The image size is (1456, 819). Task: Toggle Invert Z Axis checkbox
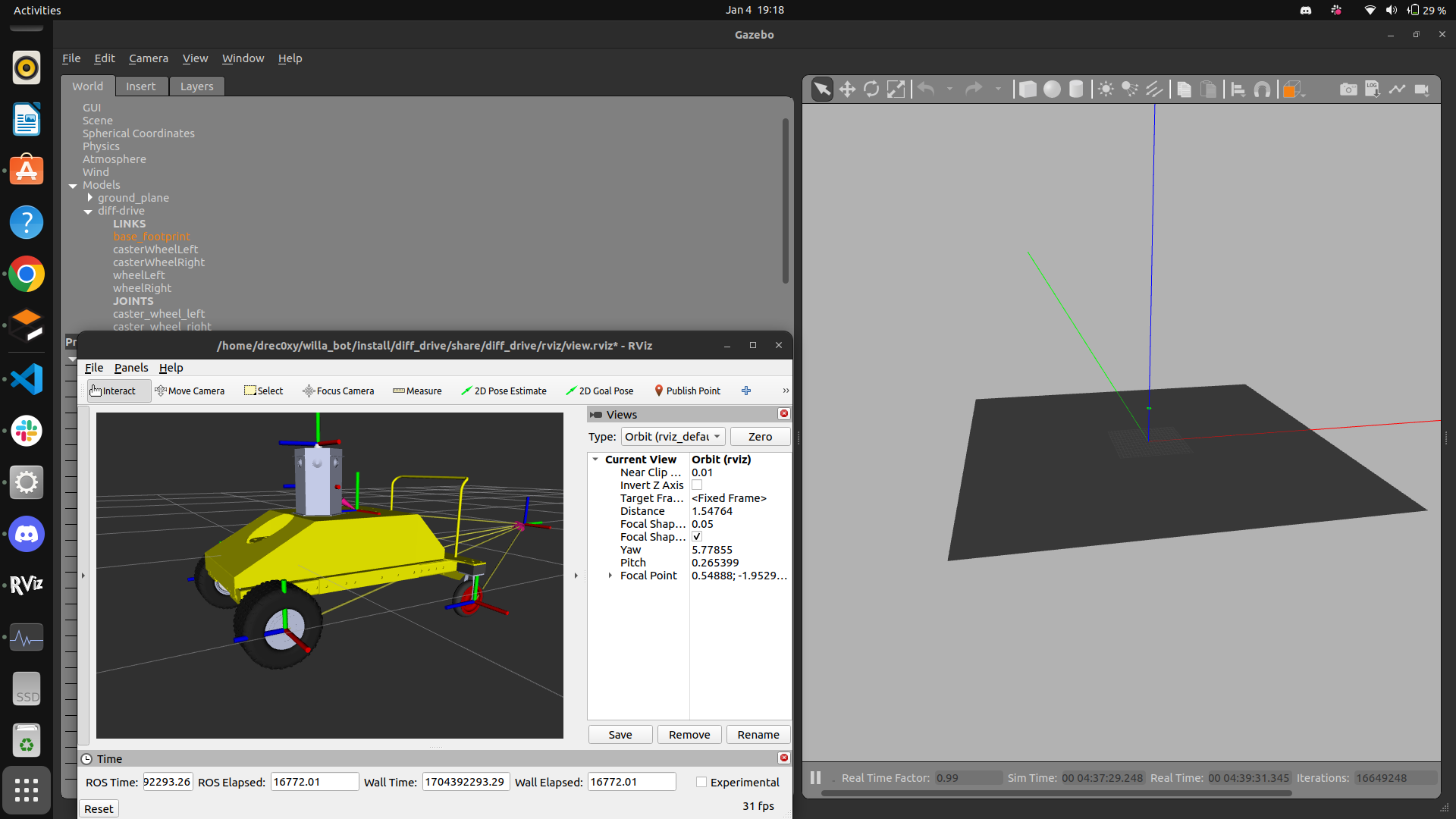coord(697,485)
